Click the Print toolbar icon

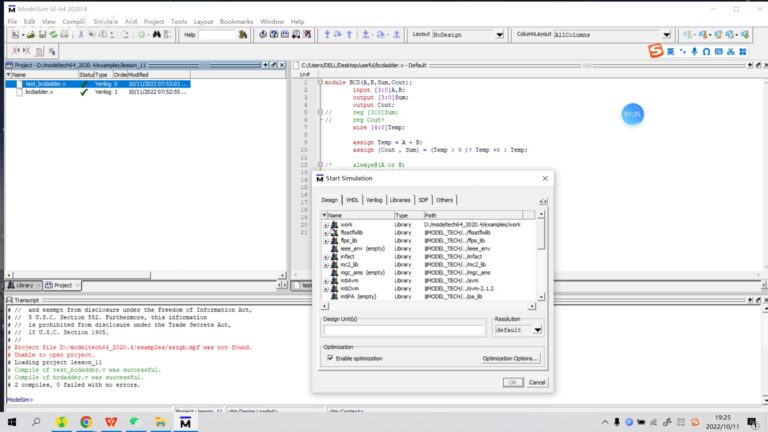[64, 35]
